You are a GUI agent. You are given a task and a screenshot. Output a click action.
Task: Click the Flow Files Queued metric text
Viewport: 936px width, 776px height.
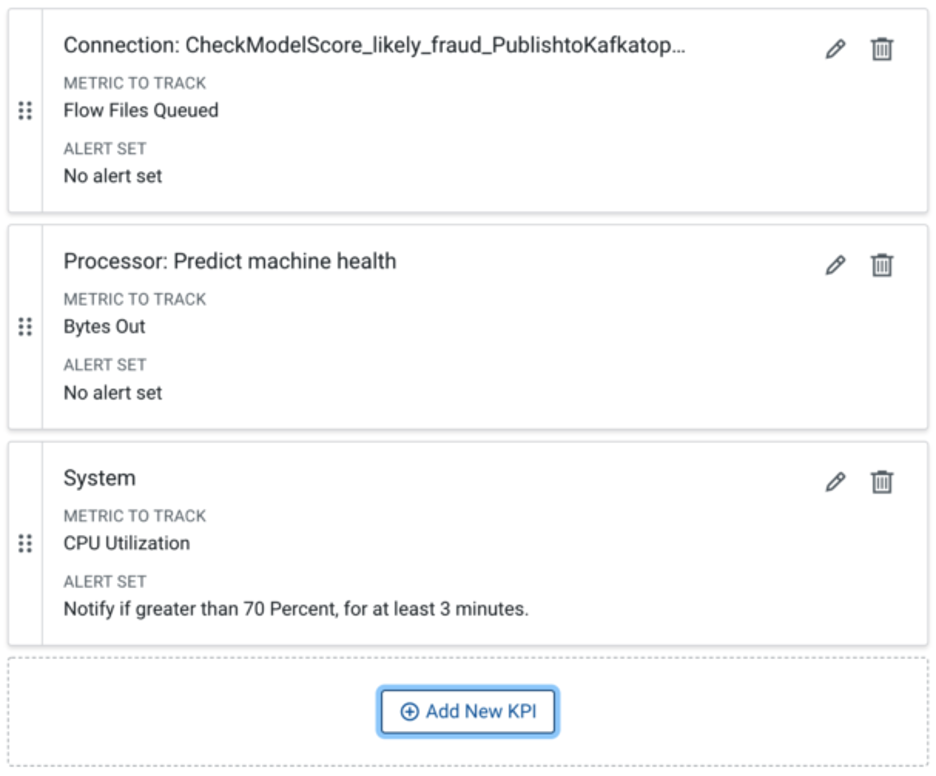coord(141,110)
